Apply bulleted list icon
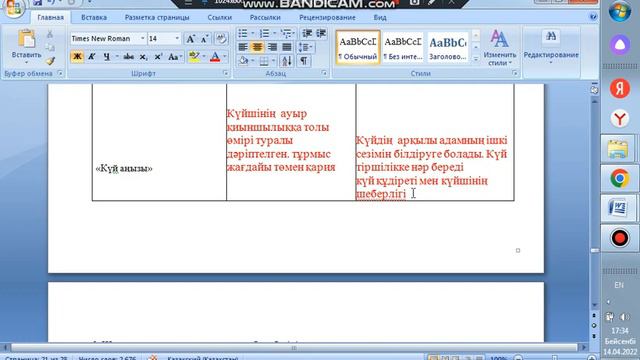 (x=243, y=33)
